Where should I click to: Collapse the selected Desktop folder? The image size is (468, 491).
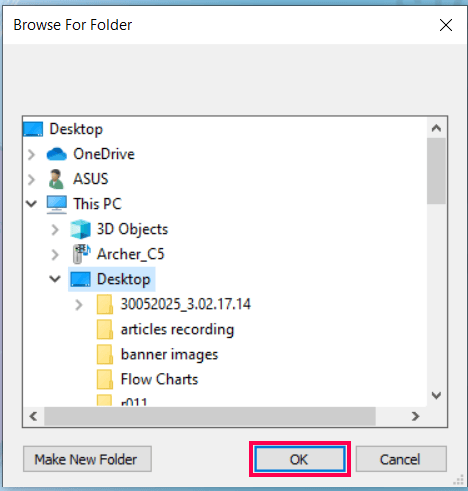55,279
